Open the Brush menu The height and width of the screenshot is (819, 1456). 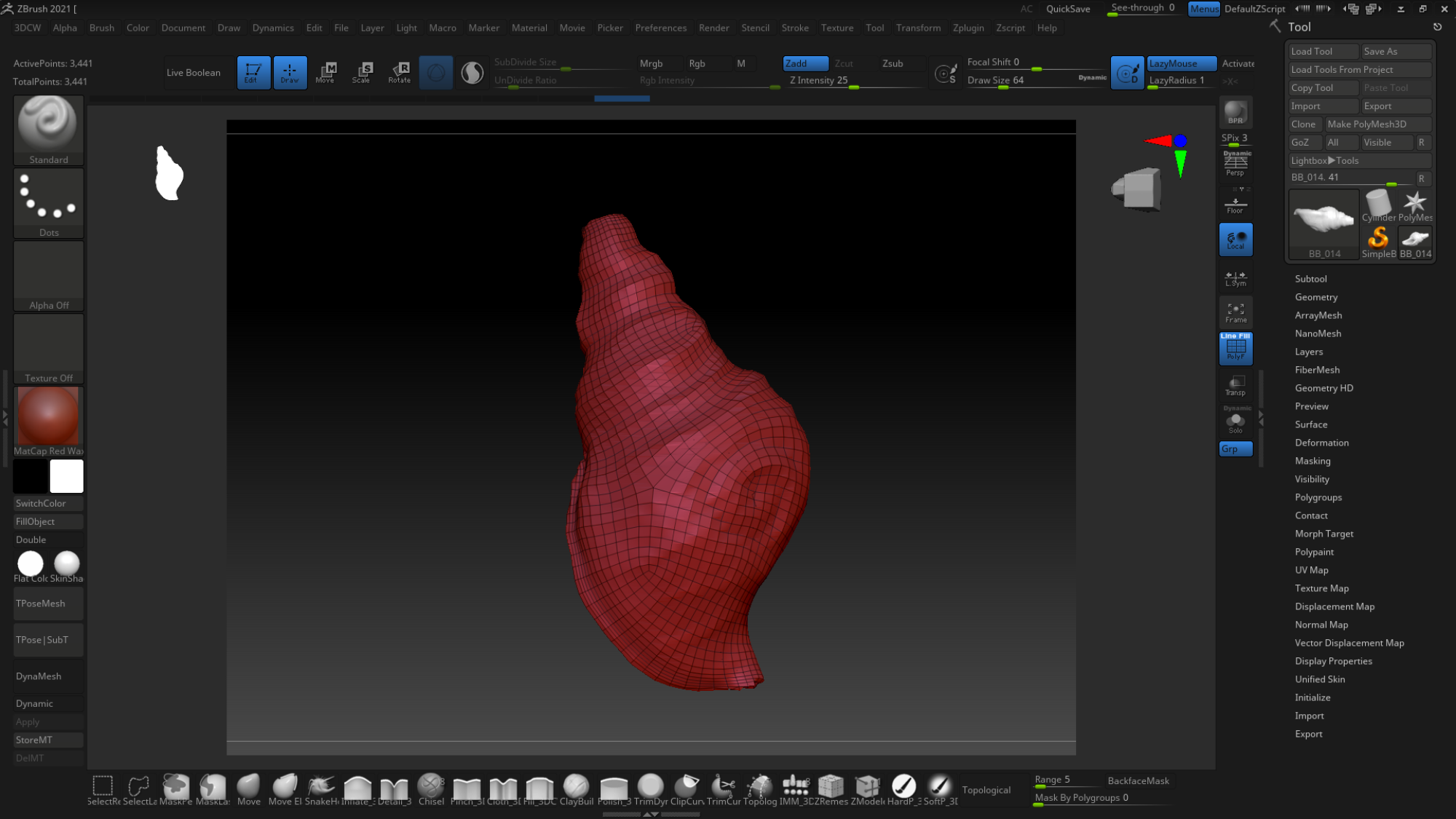(101, 28)
